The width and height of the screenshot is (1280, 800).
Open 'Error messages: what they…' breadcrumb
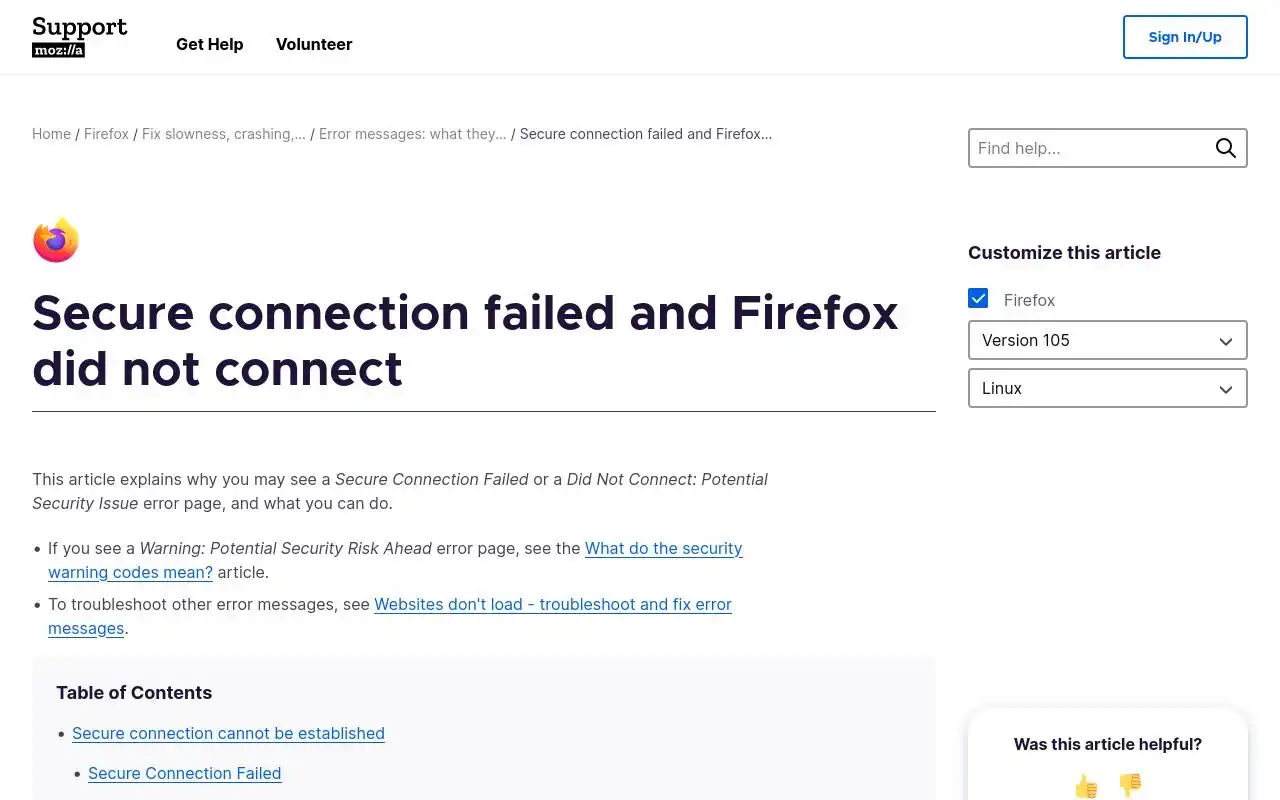tap(412, 134)
